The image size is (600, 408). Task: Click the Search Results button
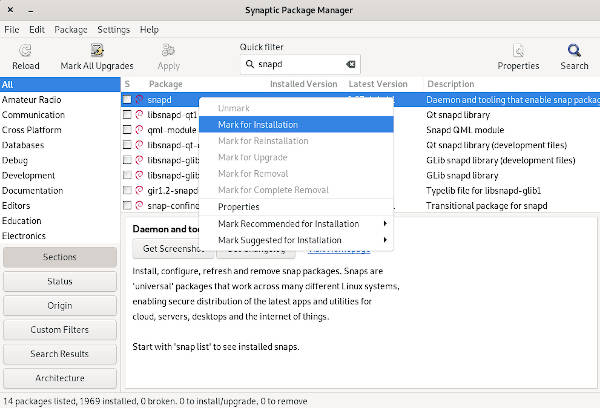point(60,354)
